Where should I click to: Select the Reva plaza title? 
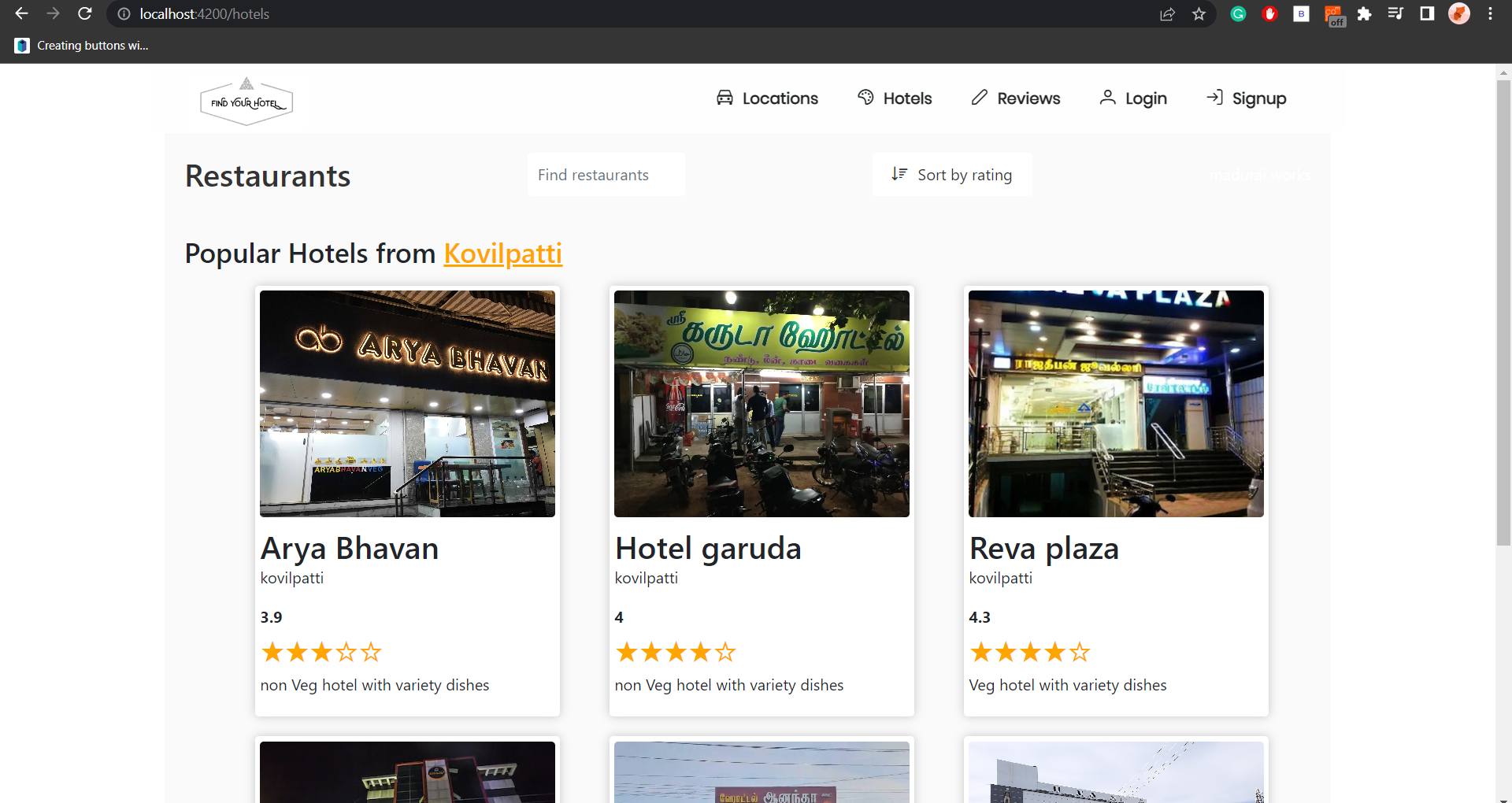tap(1043, 549)
